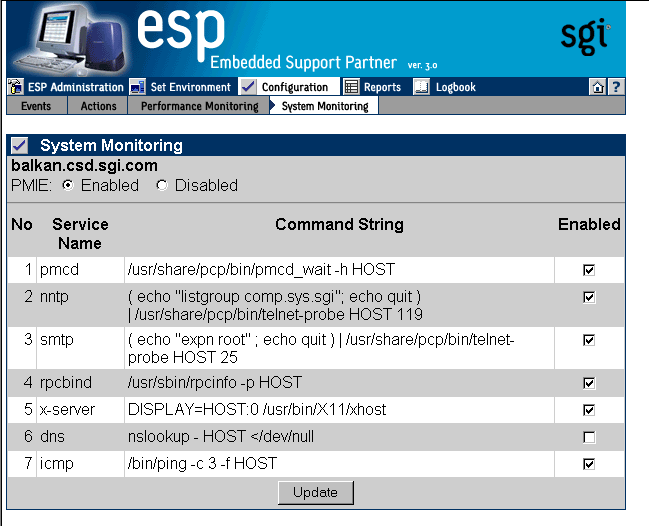
Task: Click the ESP Administration icon
Action: [x=15, y=87]
